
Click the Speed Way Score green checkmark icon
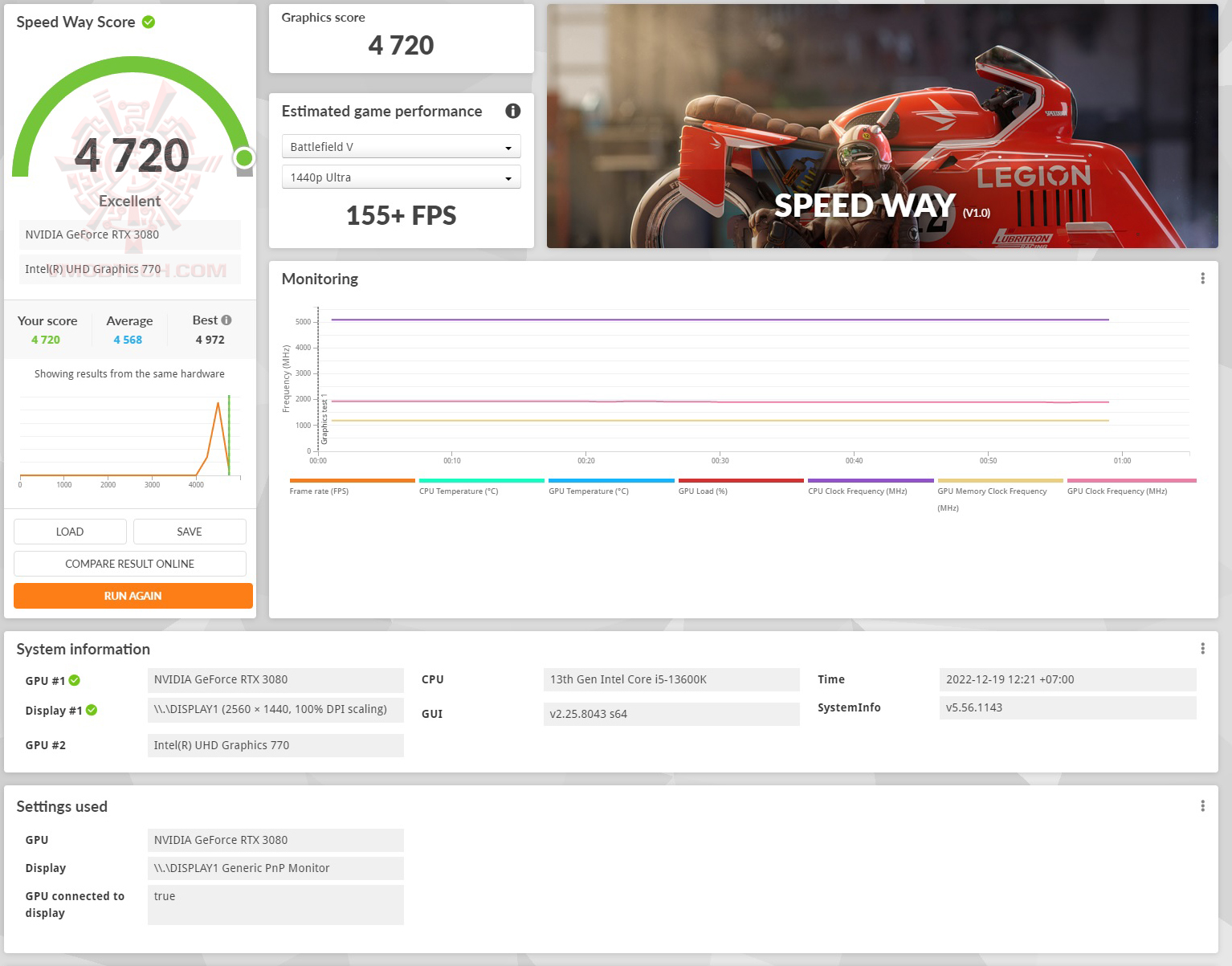[x=149, y=22]
